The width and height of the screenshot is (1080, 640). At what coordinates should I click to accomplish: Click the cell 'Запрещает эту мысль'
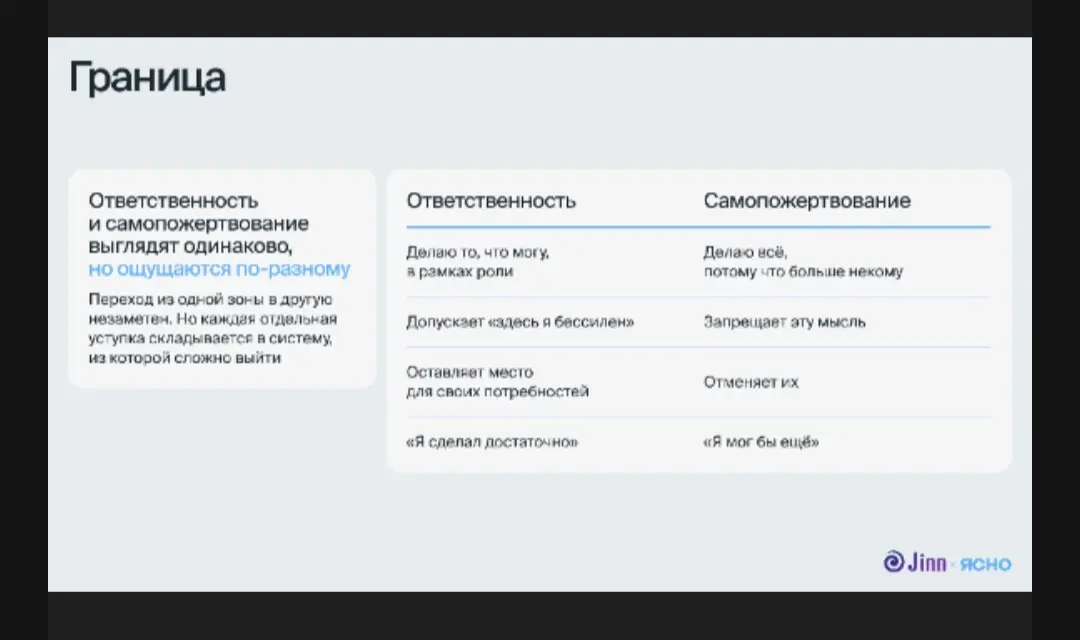point(785,322)
